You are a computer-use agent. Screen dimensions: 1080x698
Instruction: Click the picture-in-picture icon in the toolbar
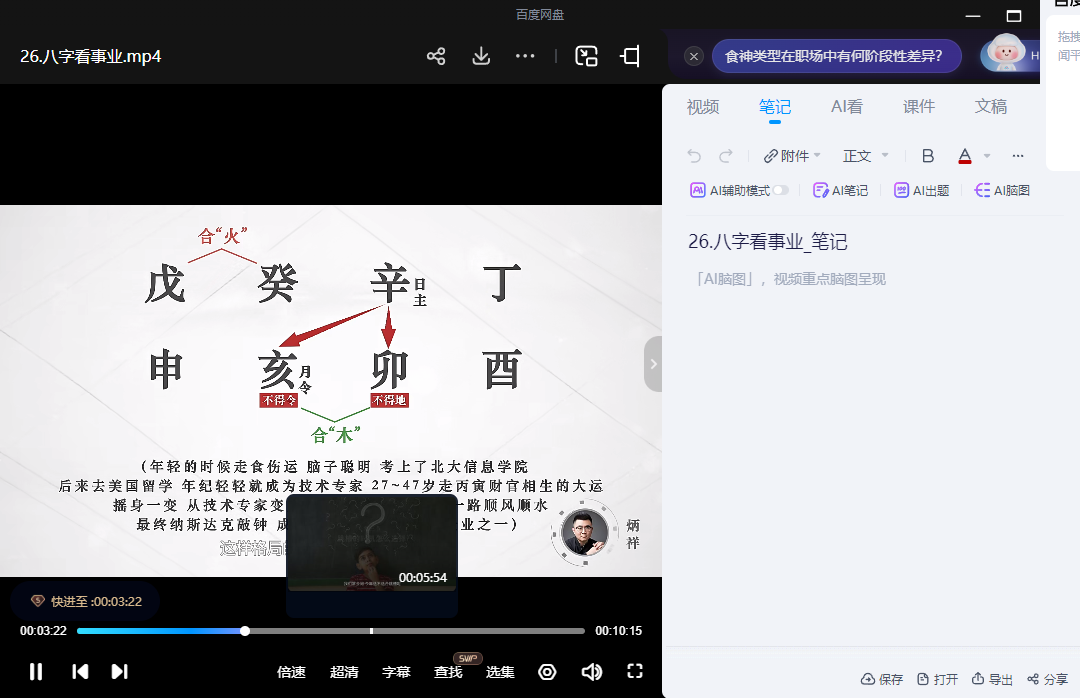tap(587, 57)
